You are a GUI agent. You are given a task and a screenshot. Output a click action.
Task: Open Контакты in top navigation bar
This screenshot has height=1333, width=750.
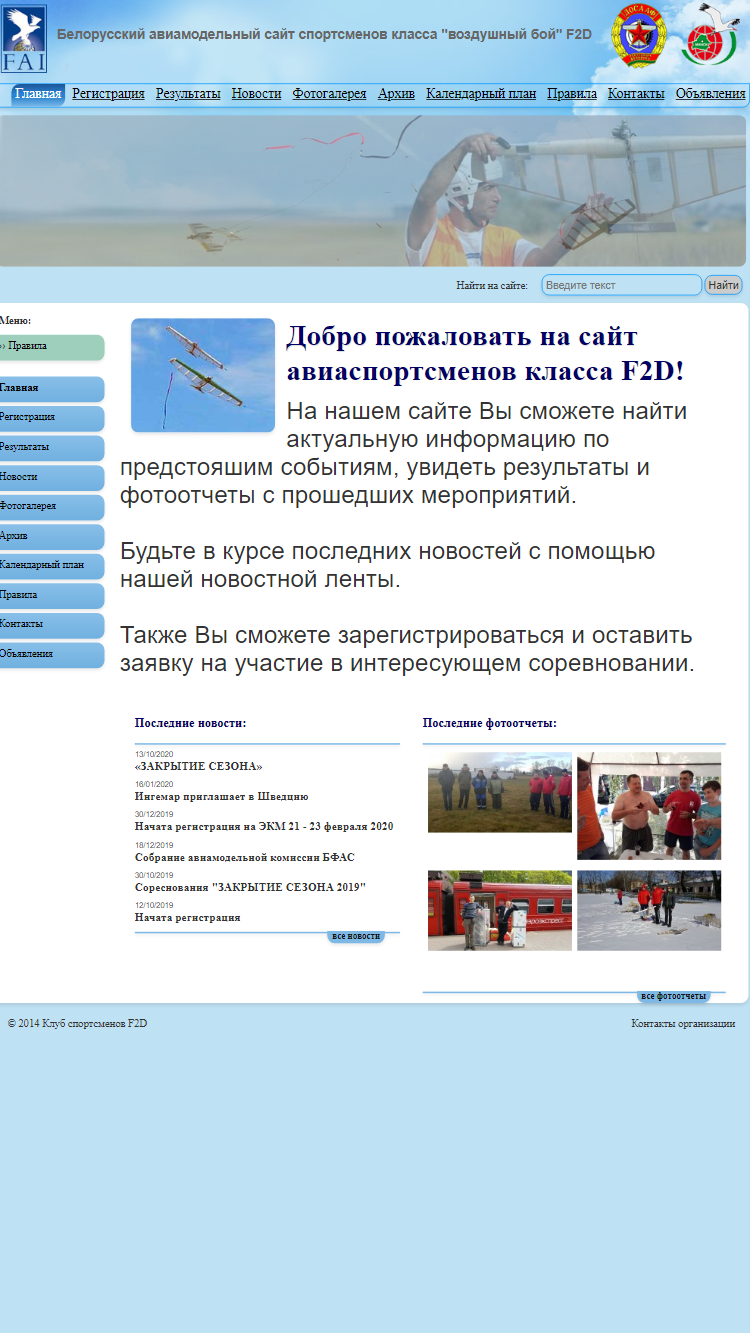pyautogui.click(x=636, y=94)
